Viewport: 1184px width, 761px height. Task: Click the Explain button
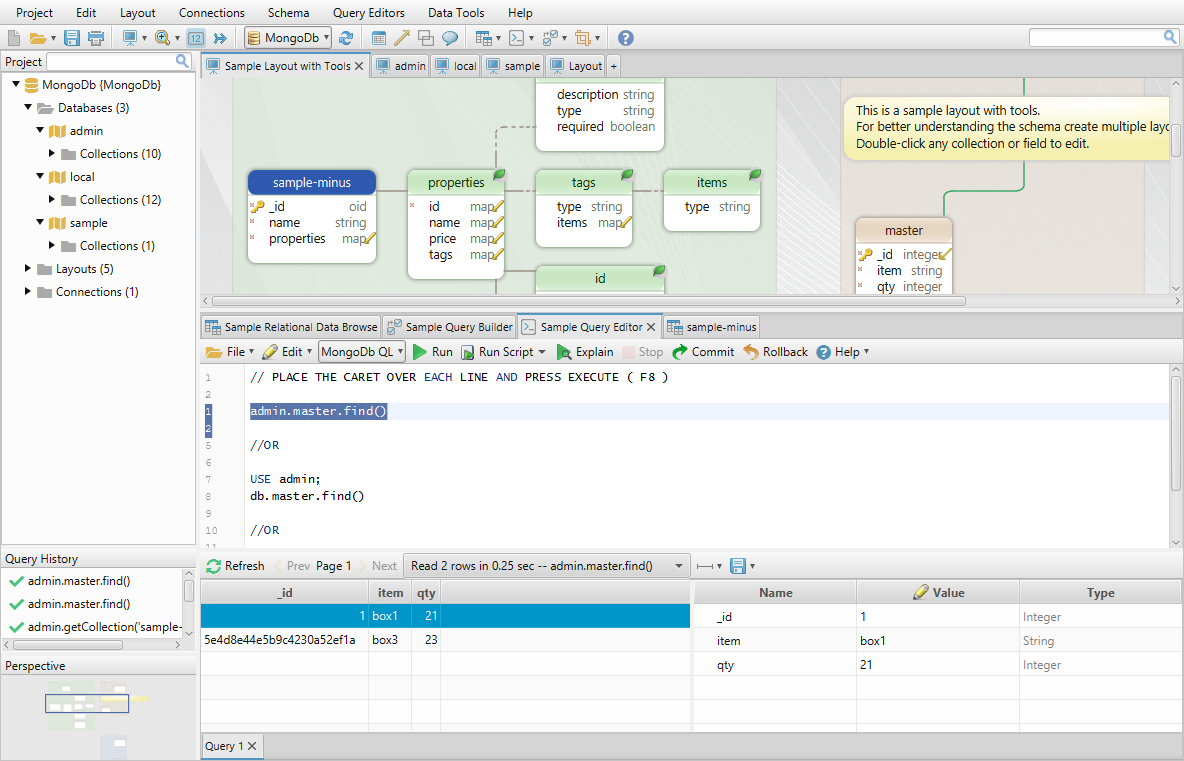584,352
